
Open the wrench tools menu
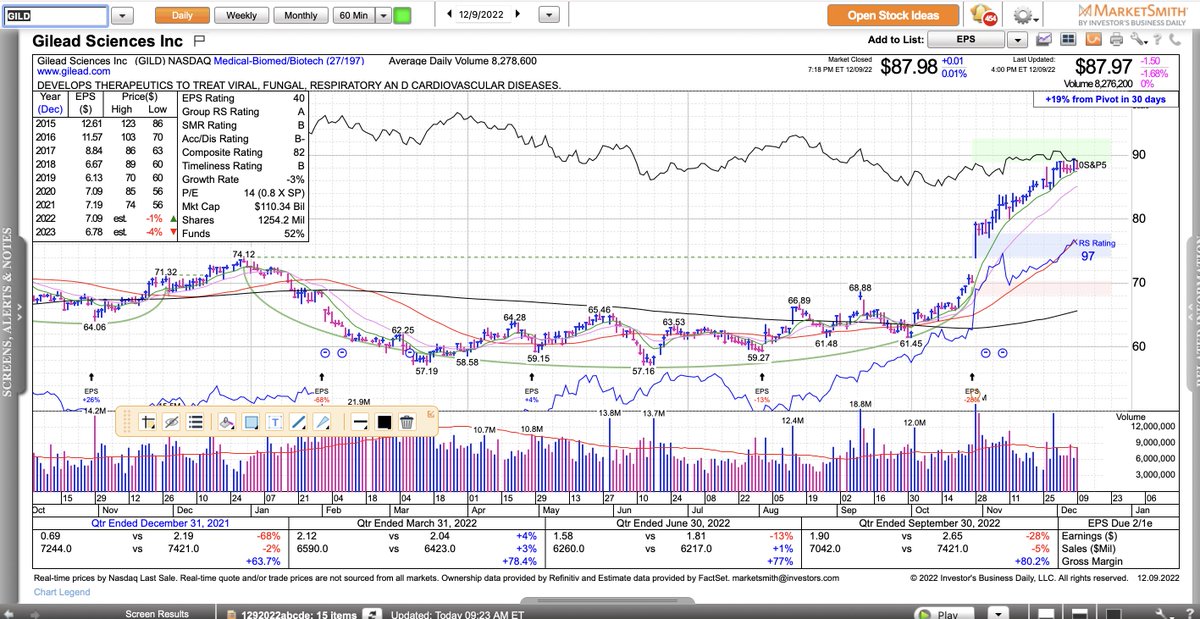pos(1139,40)
